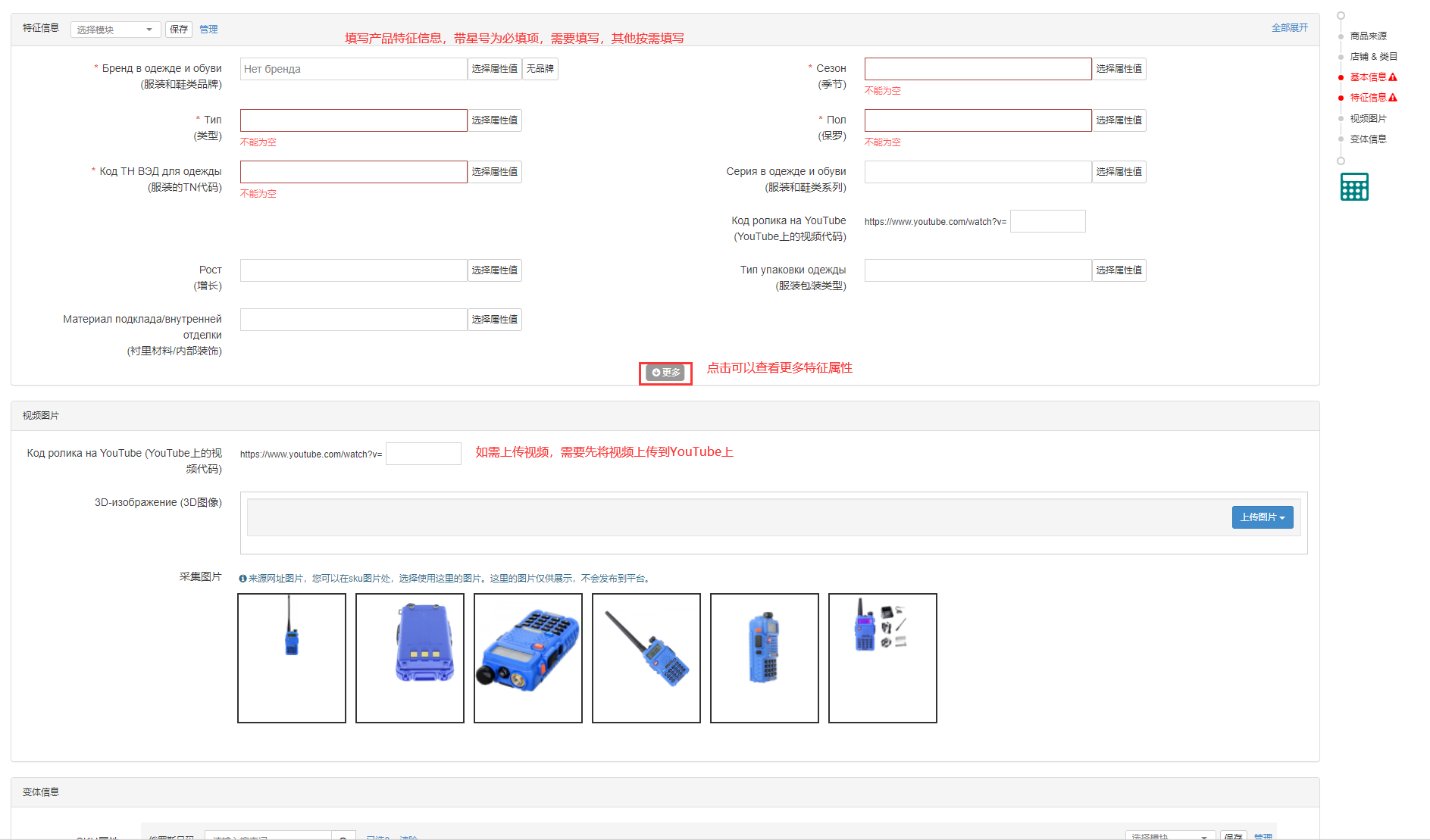Open the teal calculator icon in sidebar

(1354, 187)
